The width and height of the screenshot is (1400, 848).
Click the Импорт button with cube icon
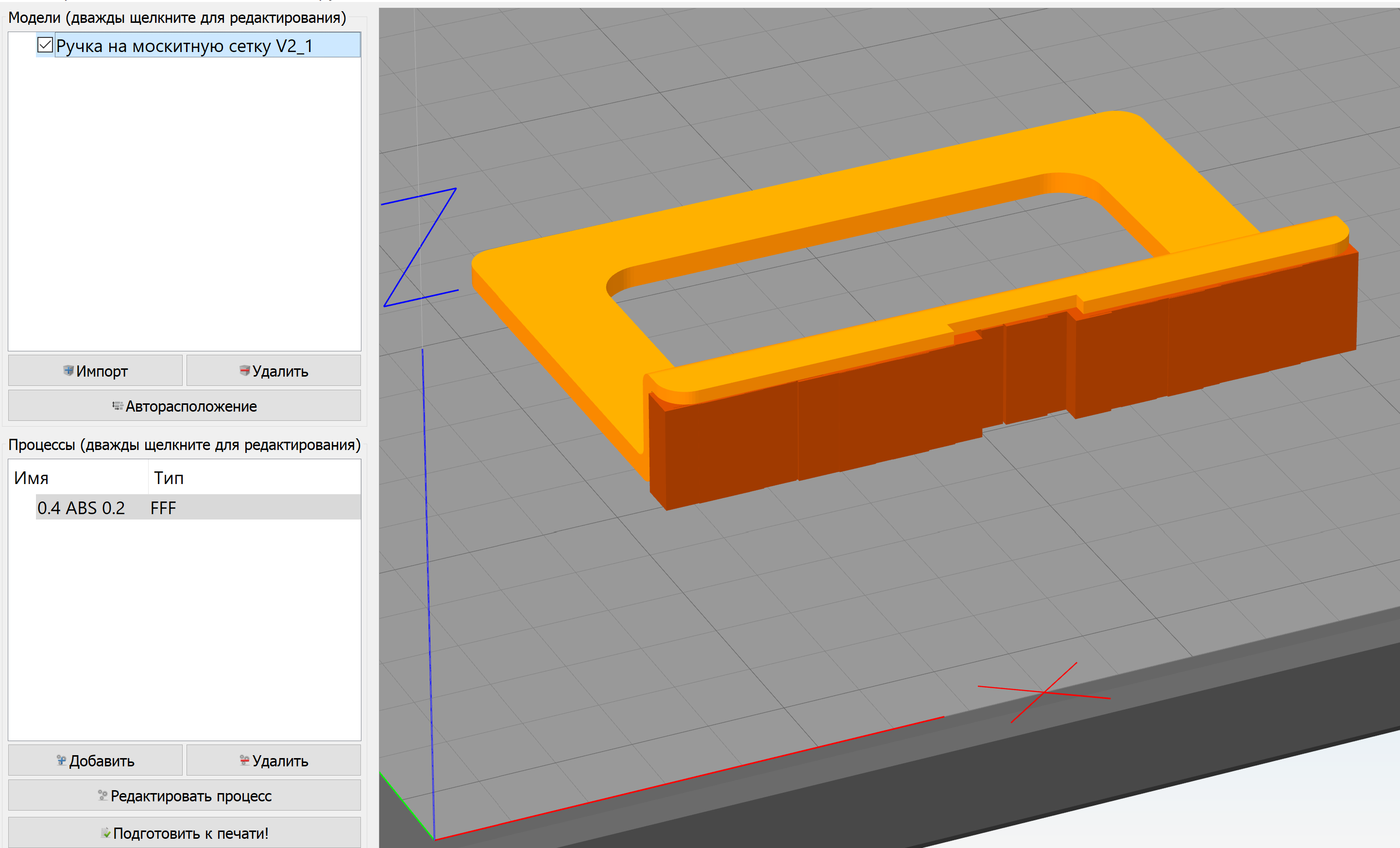tap(95, 371)
